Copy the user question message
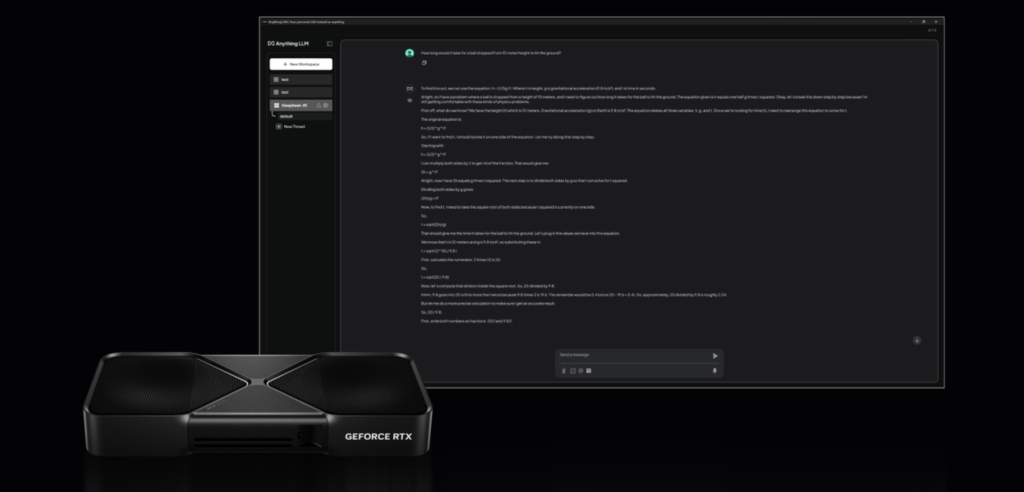The height and width of the screenshot is (492, 1024). click(x=424, y=63)
